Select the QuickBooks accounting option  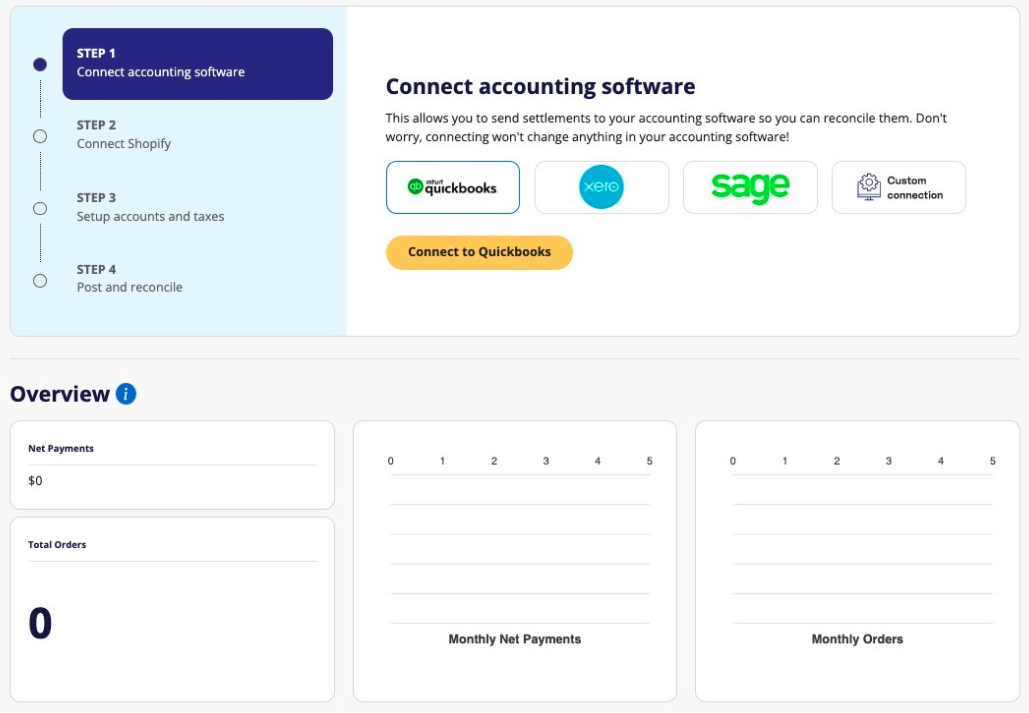[453, 187]
